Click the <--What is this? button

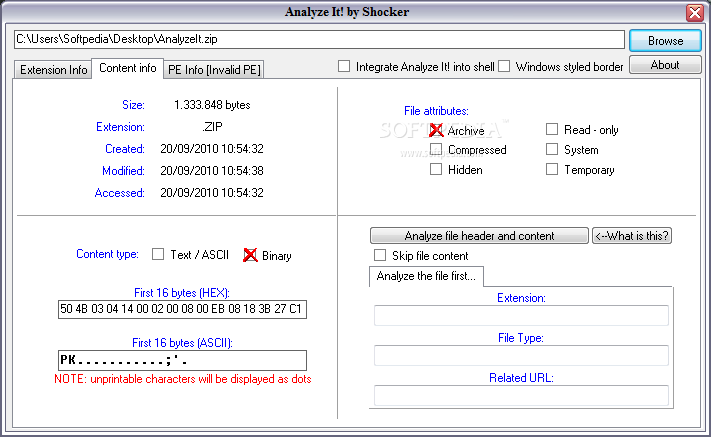[632, 236]
